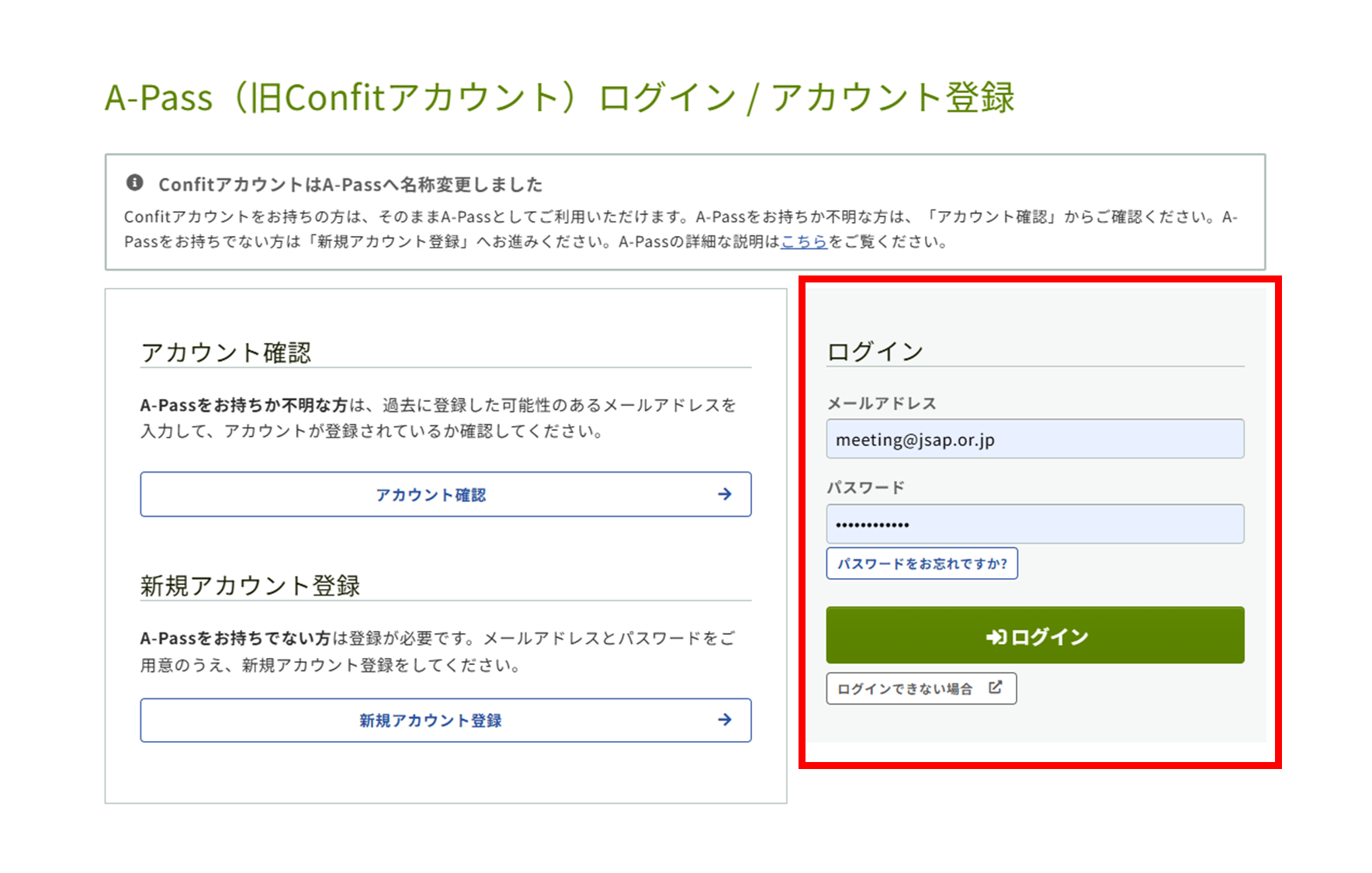This screenshot has width=1372, height=873.
Task: Click the external link icon beside ログインできない場合
Action: [995, 688]
